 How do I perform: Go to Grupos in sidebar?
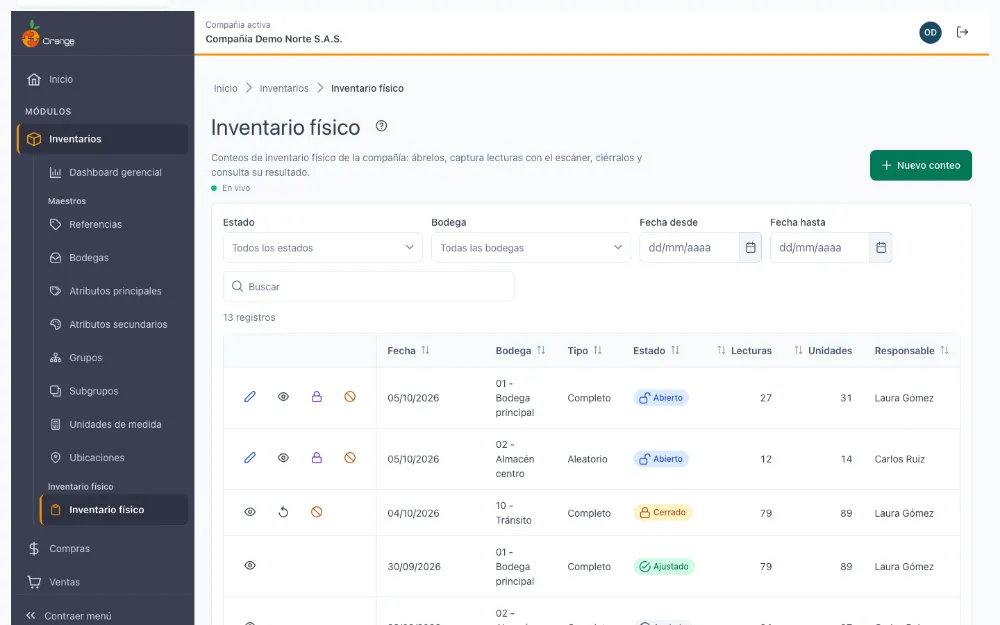tap(114, 358)
